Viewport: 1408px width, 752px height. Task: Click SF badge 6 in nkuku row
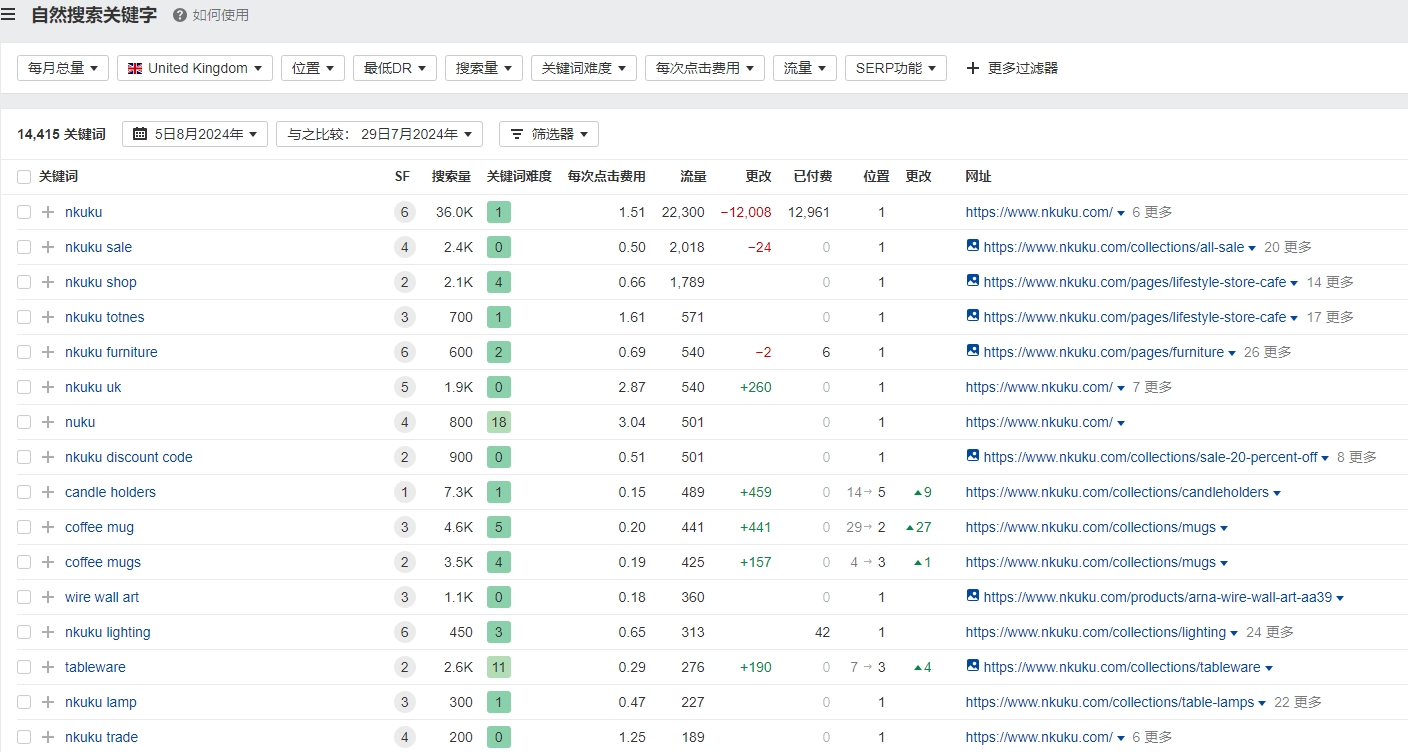(x=404, y=212)
